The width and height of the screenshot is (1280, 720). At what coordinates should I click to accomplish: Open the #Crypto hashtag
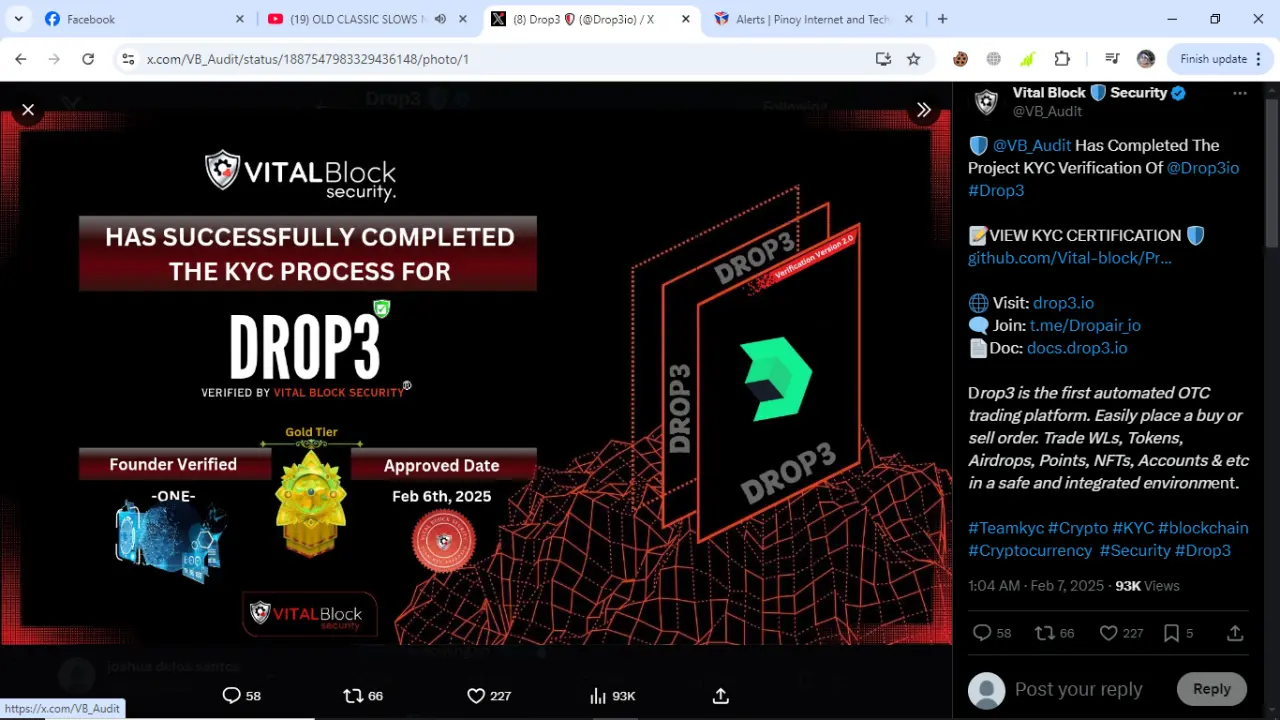1078,528
